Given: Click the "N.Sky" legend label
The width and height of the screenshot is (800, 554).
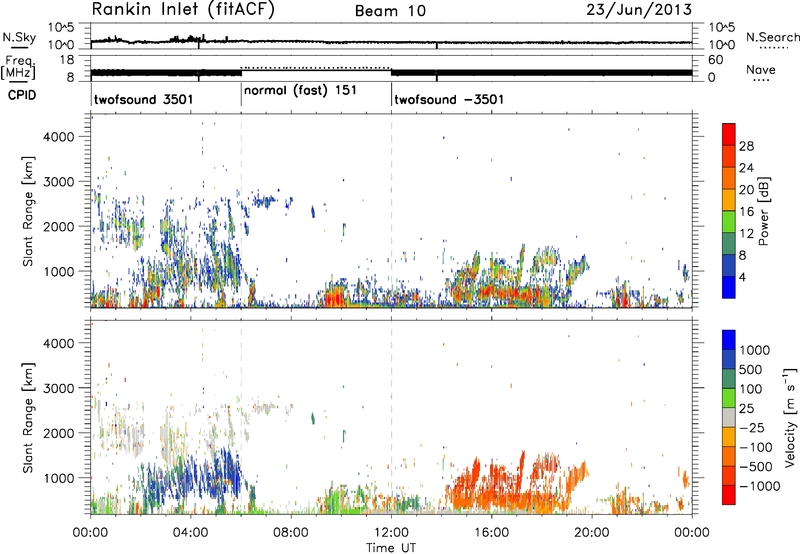Looking at the screenshot, I should coord(19,37).
